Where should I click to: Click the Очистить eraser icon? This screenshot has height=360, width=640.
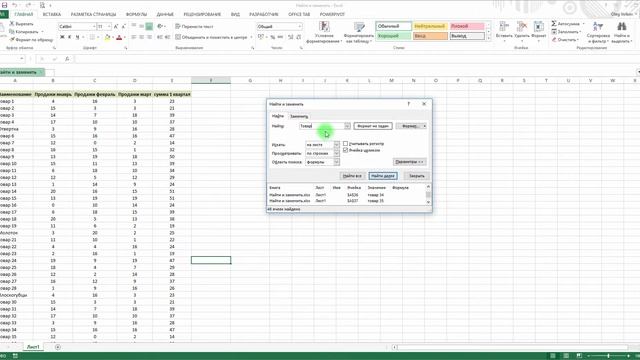pyautogui.click(x=554, y=40)
